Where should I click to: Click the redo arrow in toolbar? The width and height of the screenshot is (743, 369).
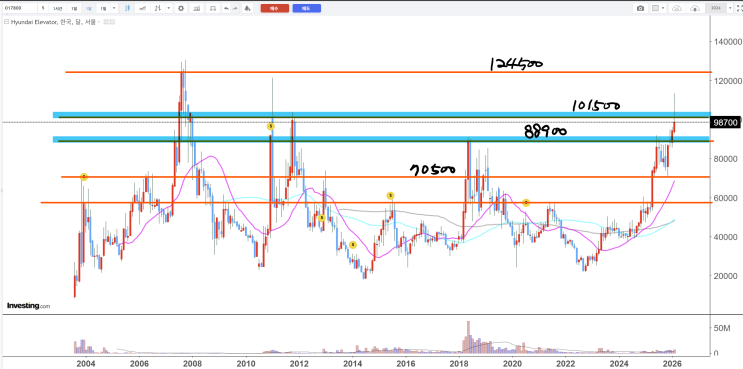pyautogui.click(x=235, y=9)
